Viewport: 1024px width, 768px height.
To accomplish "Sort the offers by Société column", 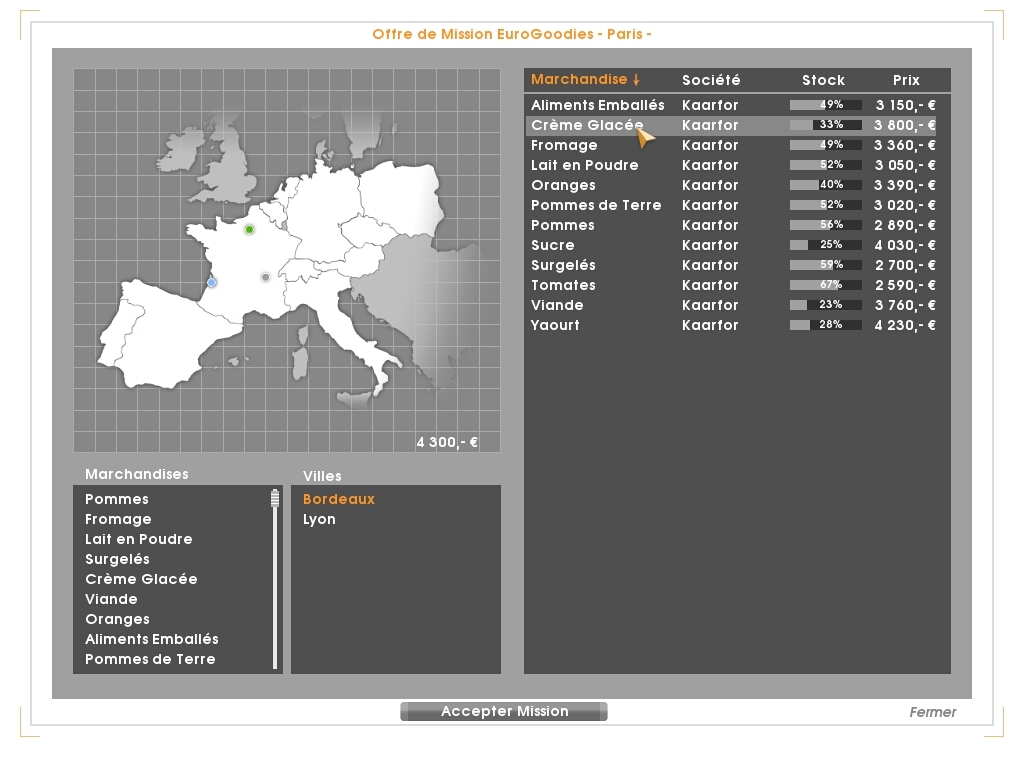I will coord(711,80).
